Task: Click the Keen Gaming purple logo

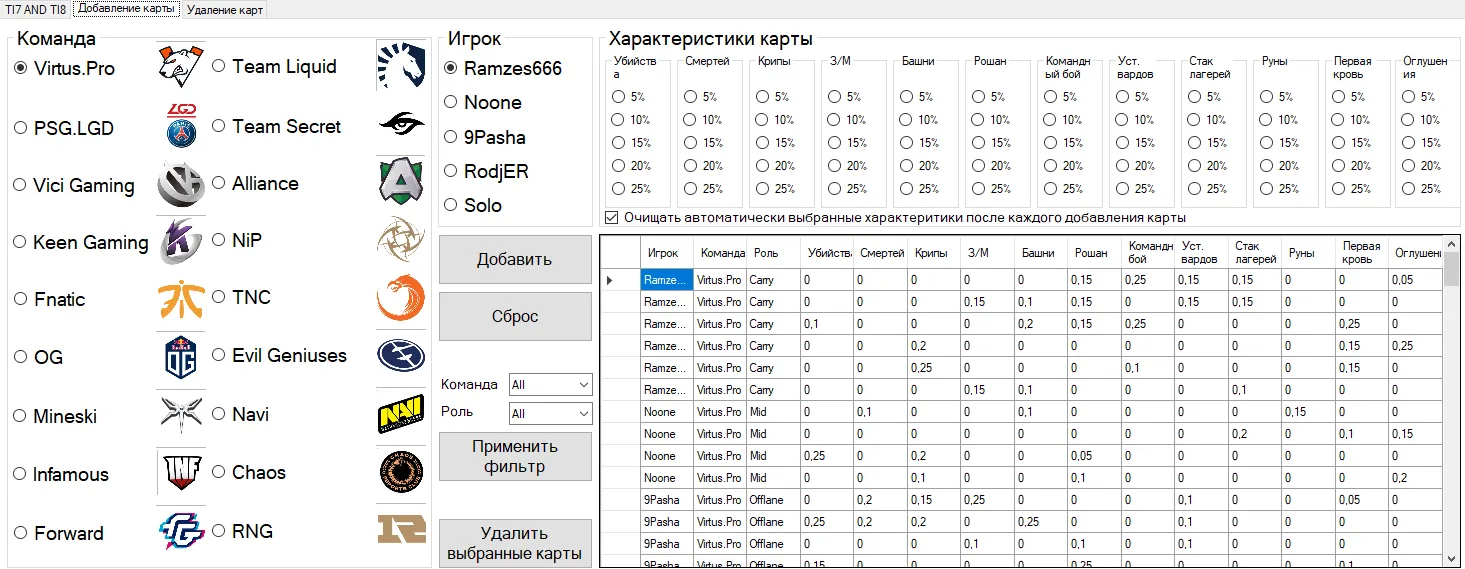Action: (x=181, y=241)
